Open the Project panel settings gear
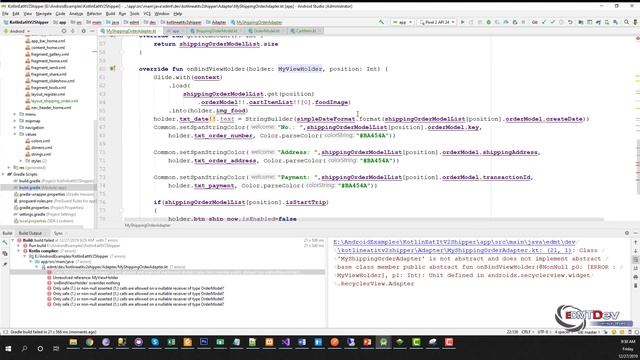The image size is (640, 360). coord(84,31)
